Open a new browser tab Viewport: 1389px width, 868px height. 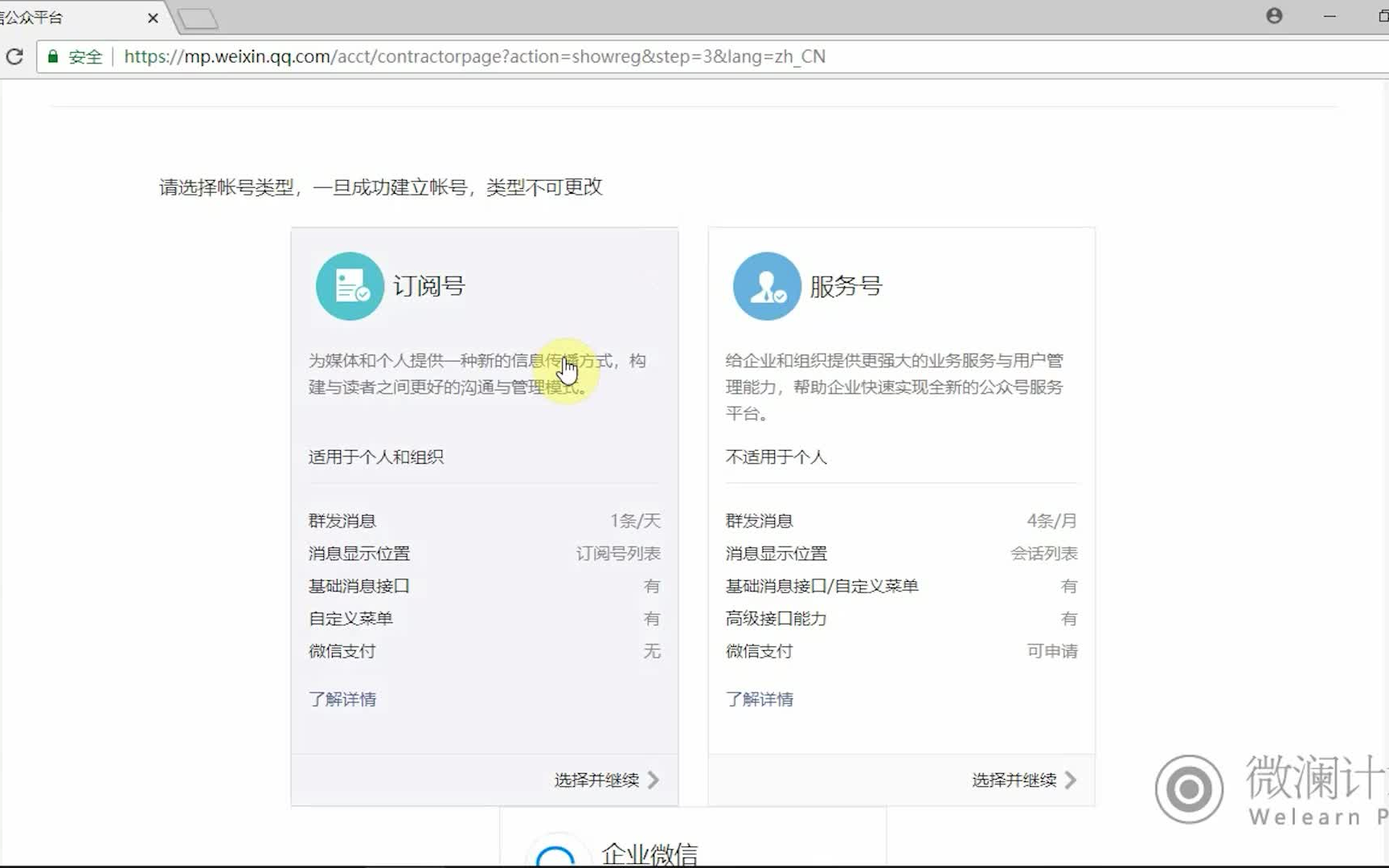(x=198, y=18)
